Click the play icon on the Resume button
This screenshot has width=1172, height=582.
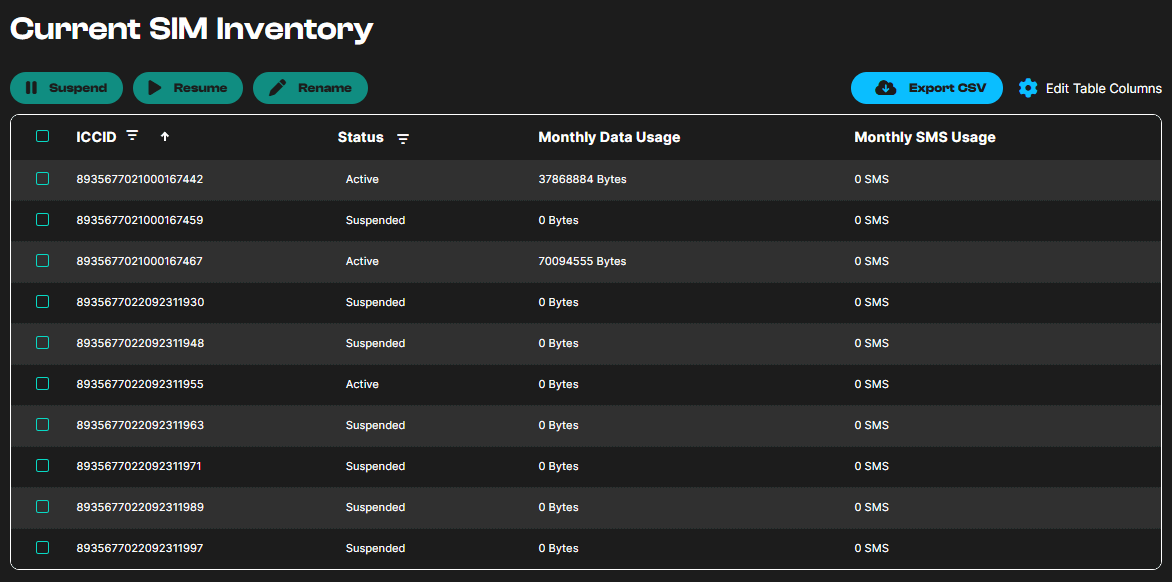point(155,88)
